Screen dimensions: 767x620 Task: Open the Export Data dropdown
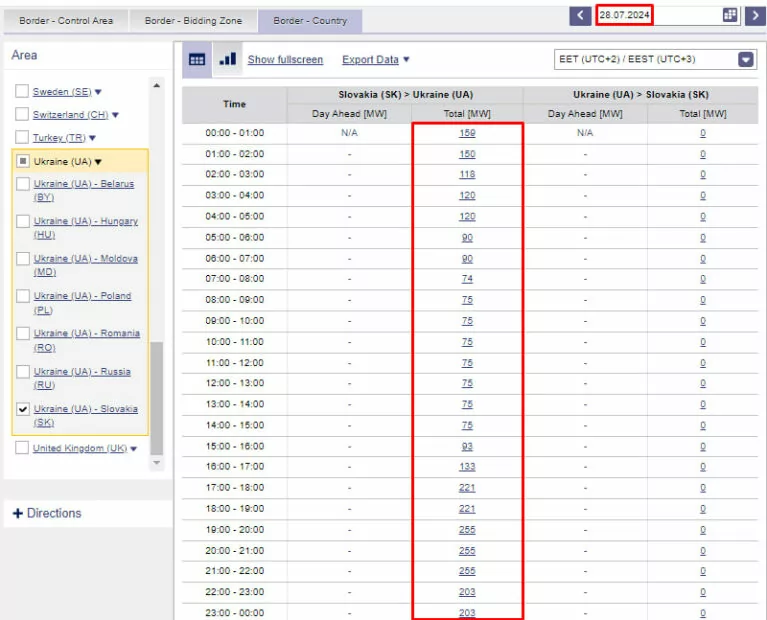pos(375,59)
